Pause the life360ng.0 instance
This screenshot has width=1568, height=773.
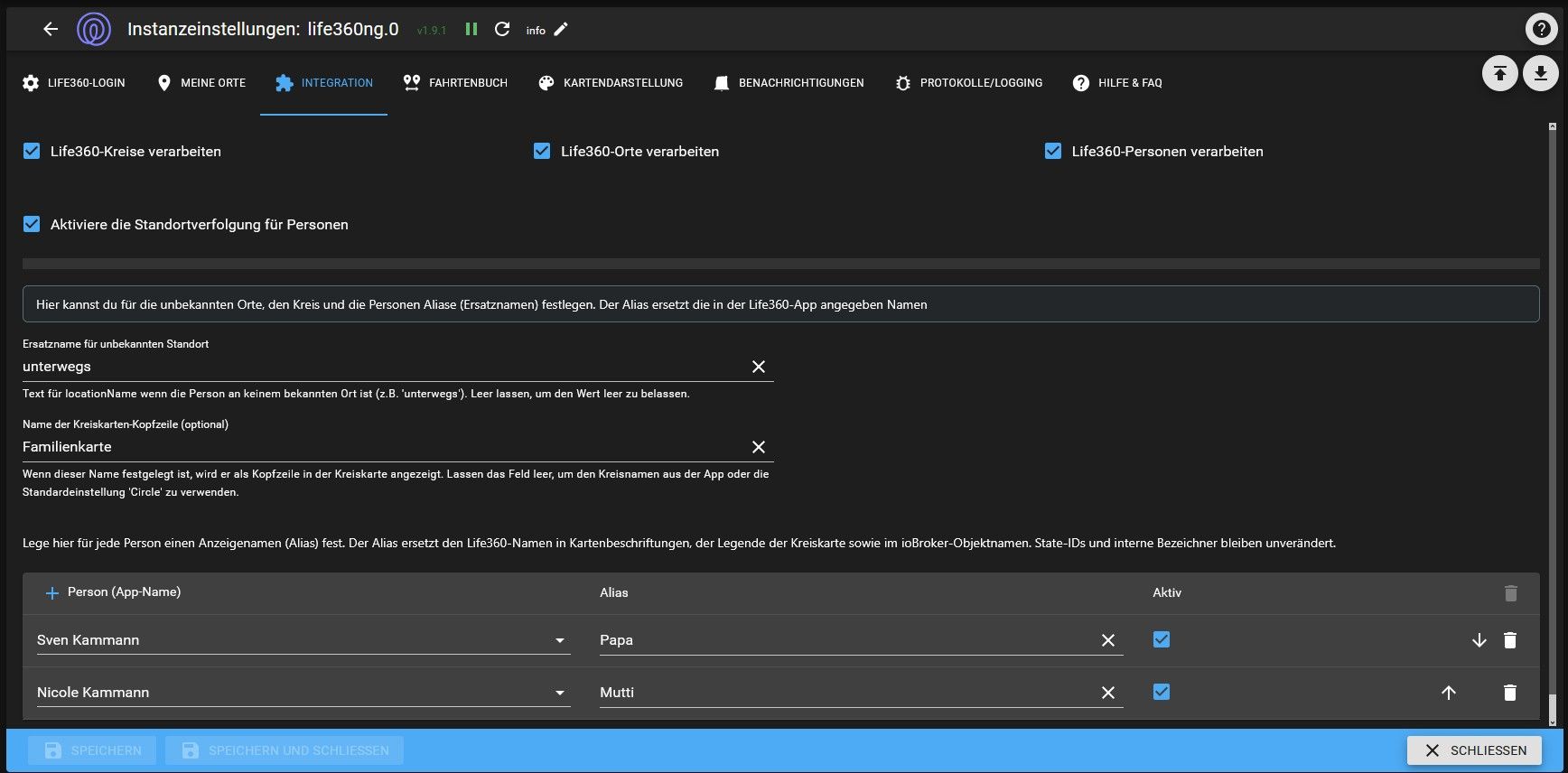click(x=471, y=29)
